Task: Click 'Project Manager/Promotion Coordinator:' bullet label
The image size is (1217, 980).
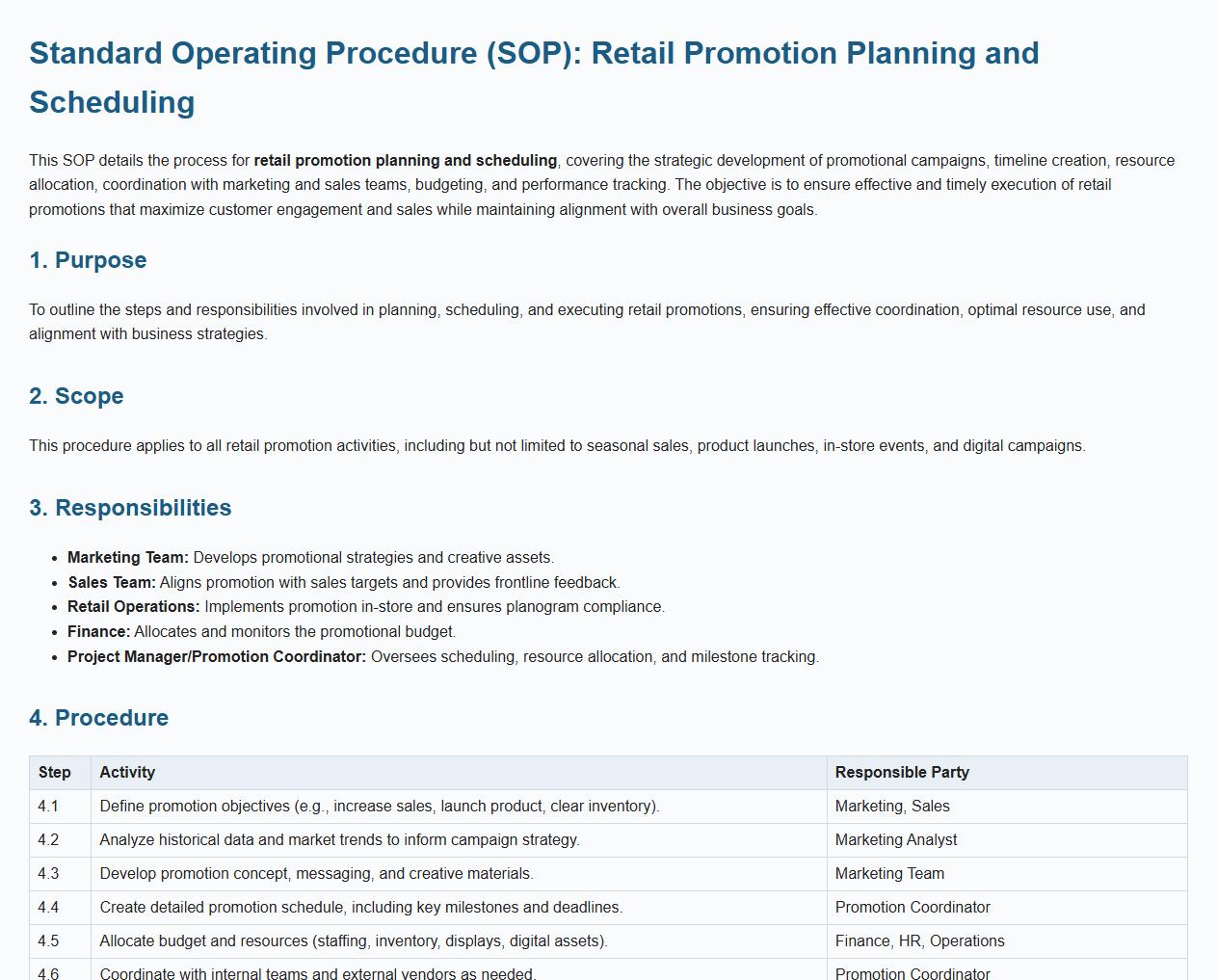Action: [217, 657]
